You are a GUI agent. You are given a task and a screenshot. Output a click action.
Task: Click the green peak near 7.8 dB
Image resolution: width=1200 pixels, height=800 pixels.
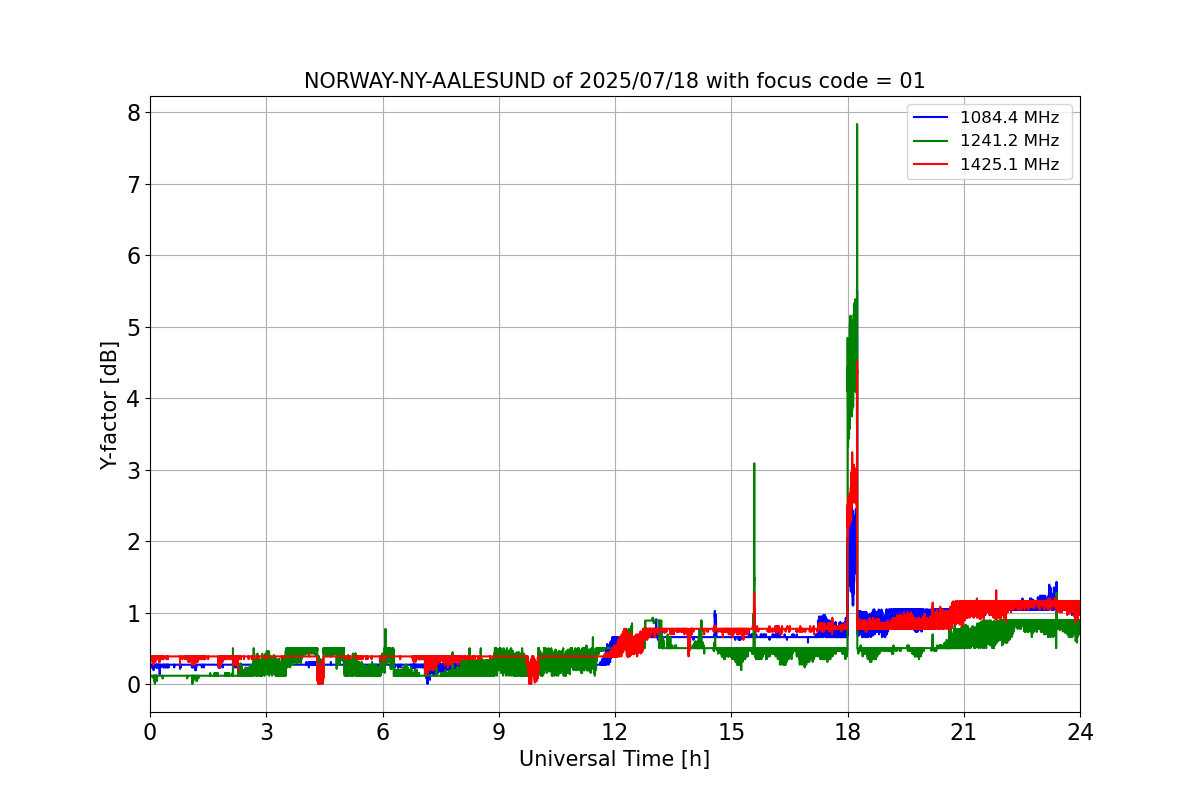(x=857, y=125)
